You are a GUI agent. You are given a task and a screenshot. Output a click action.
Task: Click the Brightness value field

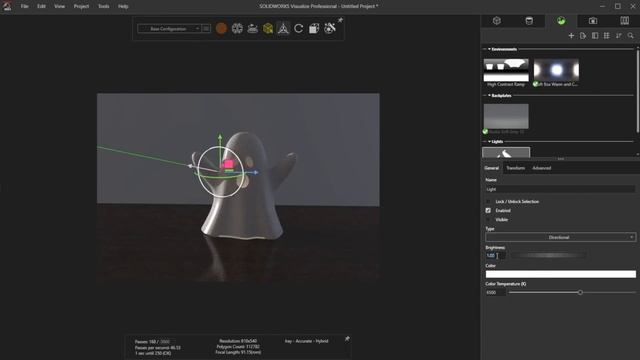pyautogui.click(x=496, y=256)
